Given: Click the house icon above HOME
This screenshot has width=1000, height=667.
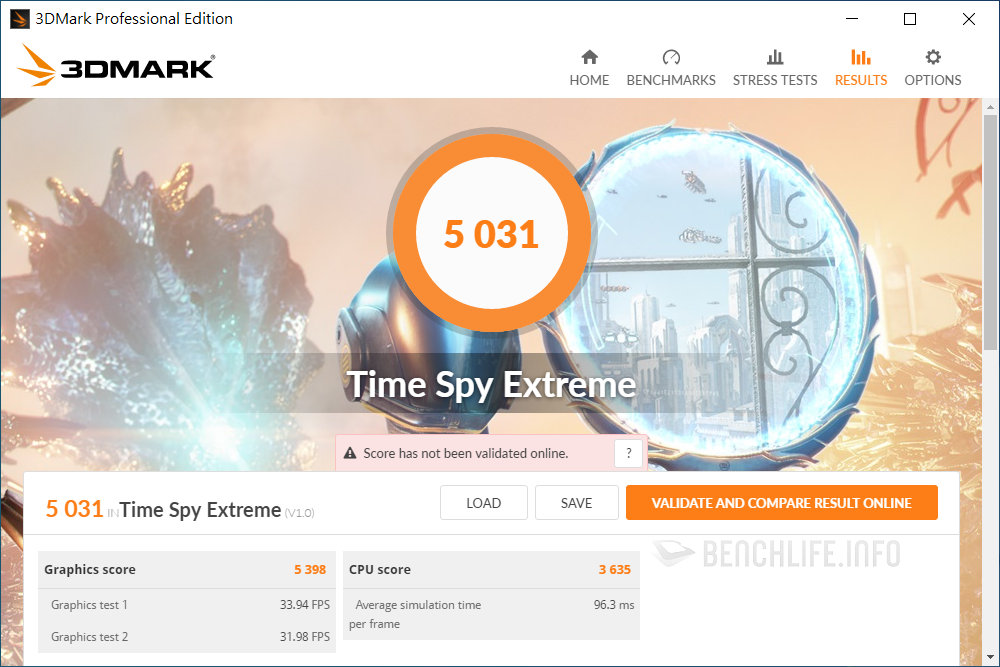Looking at the screenshot, I should [x=590, y=57].
